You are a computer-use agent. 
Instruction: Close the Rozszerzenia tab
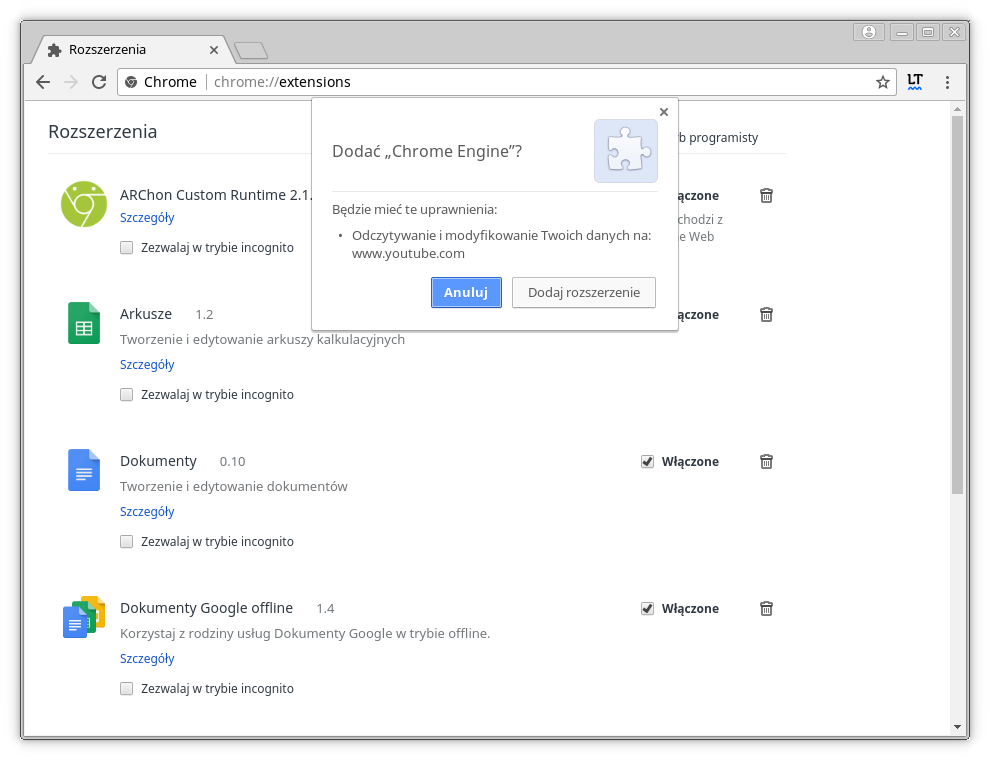214,50
